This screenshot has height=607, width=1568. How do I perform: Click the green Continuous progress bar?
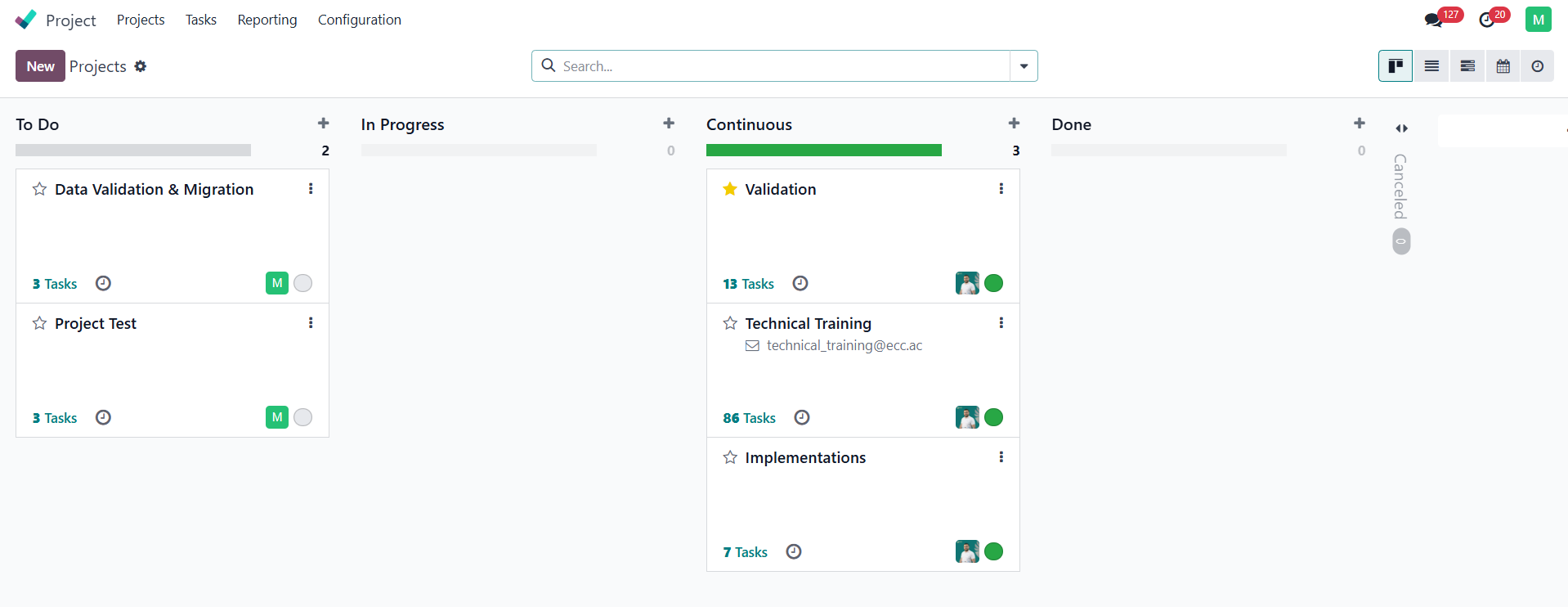(x=824, y=151)
